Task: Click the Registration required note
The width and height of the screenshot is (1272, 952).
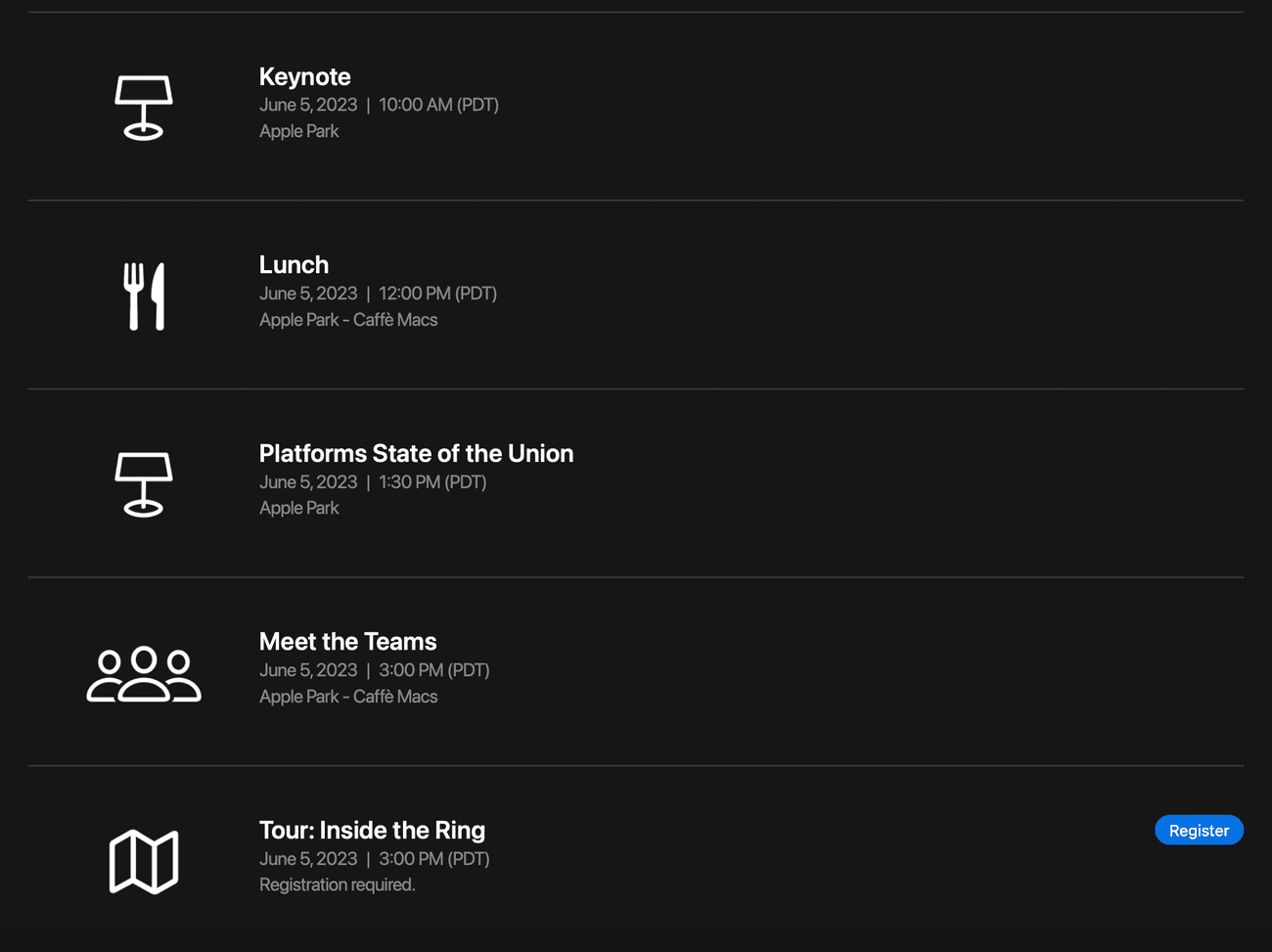Action: click(x=337, y=884)
